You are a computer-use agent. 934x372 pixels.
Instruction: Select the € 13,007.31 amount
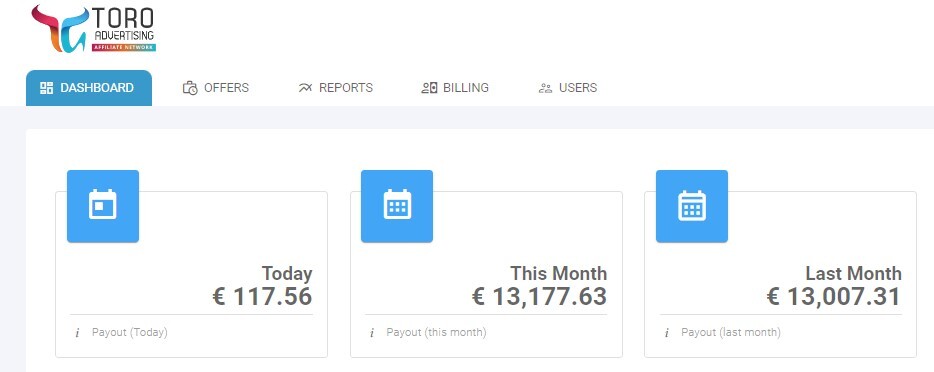coord(834,296)
